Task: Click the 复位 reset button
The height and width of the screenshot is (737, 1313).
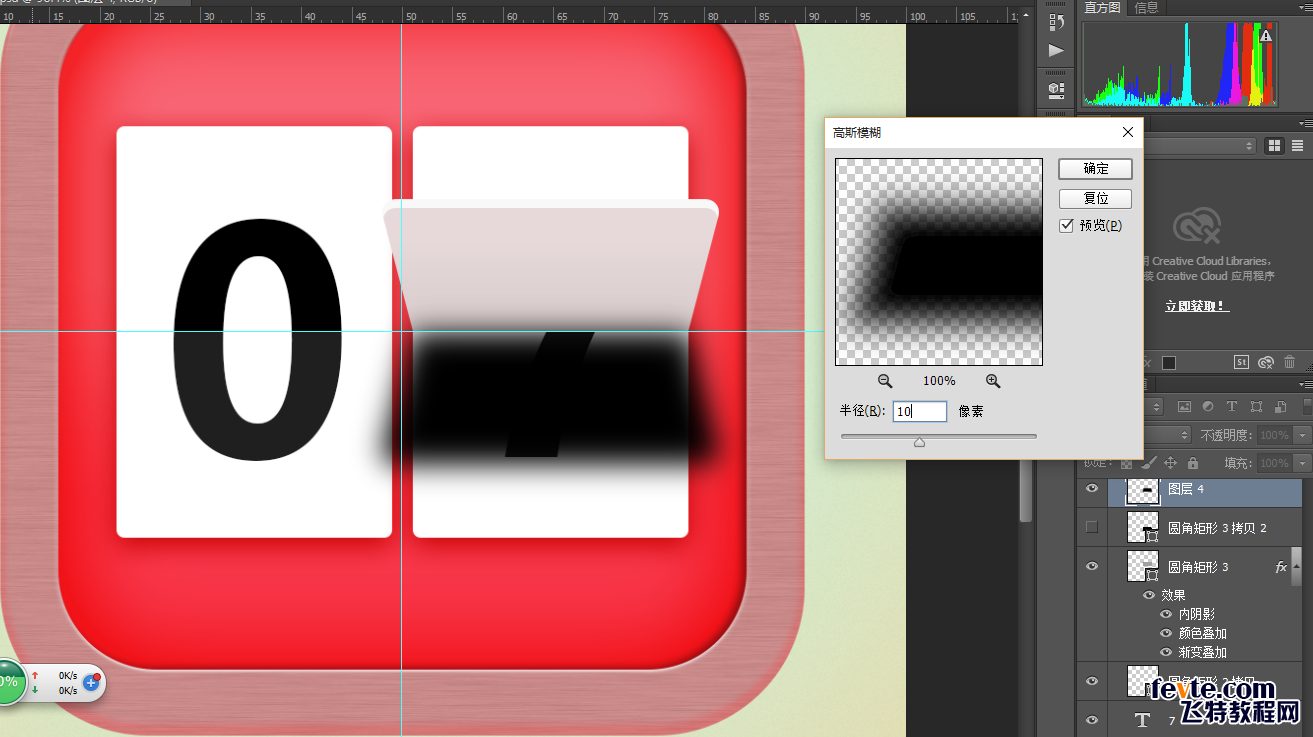Action: pyautogui.click(x=1095, y=198)
